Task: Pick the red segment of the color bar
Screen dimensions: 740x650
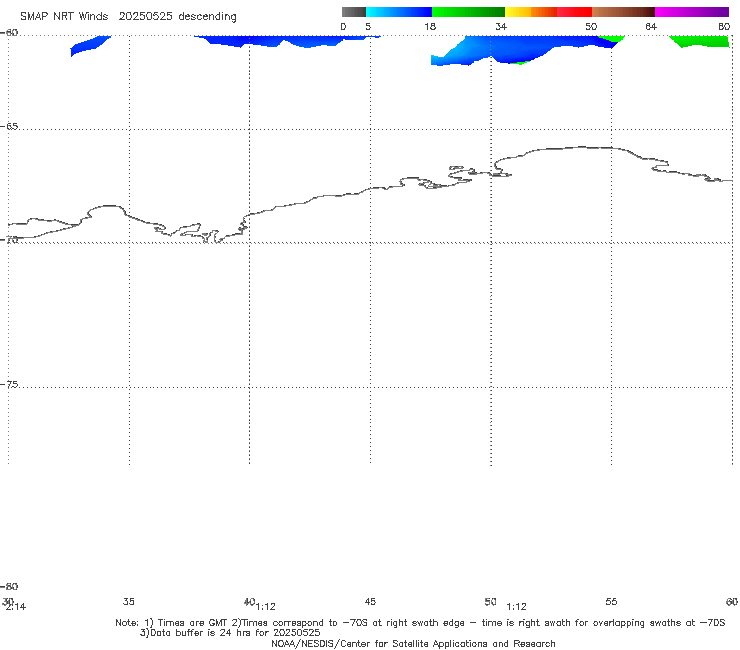Action: coord(574,12)
